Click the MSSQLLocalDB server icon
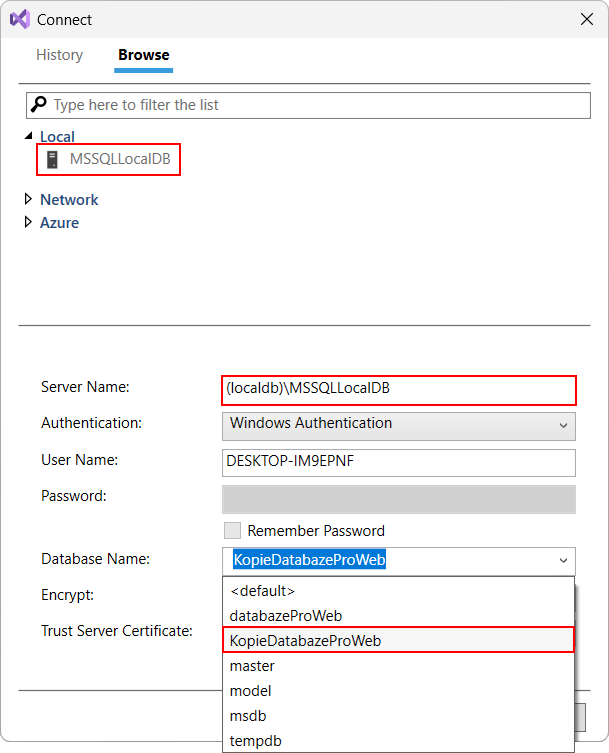Image resolution: width=609 pixels, height=753 pixels. [x=52, y=159]
